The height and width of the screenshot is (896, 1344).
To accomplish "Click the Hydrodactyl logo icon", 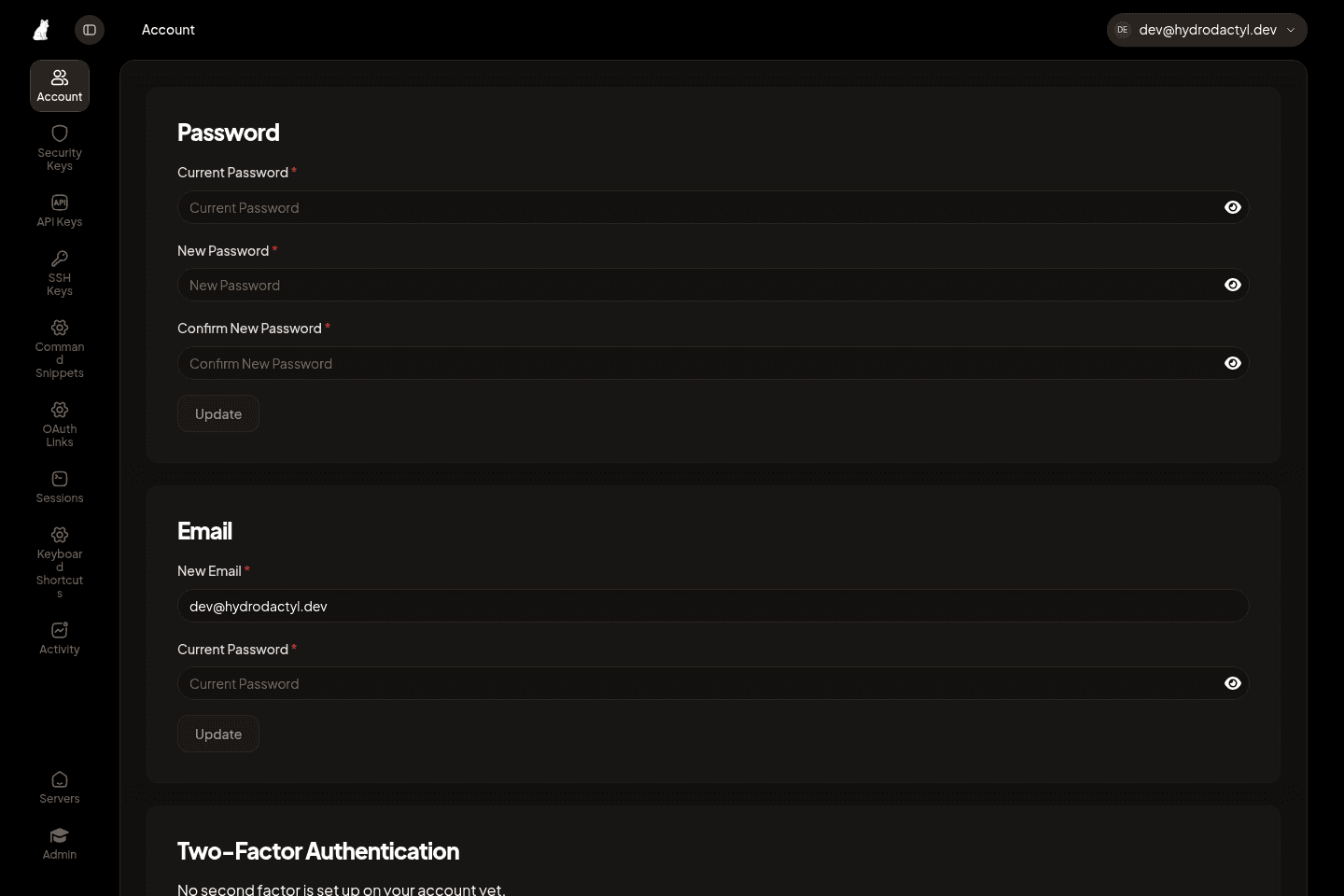I will 41,30.
